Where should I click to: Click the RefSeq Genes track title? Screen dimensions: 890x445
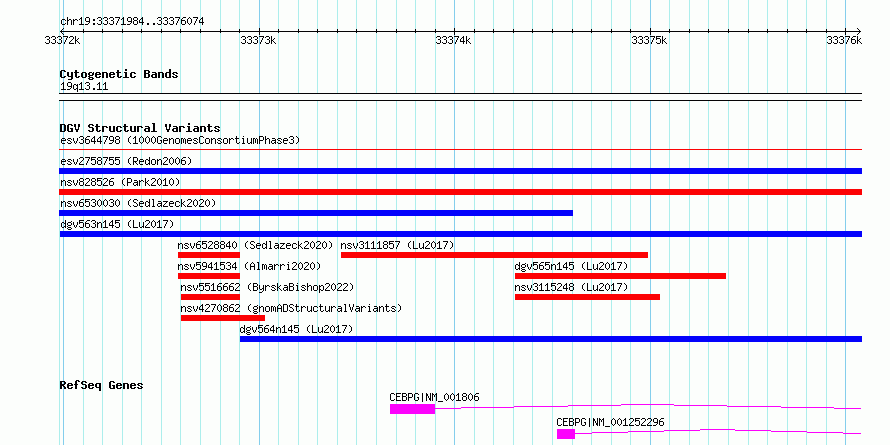[101, 385]
